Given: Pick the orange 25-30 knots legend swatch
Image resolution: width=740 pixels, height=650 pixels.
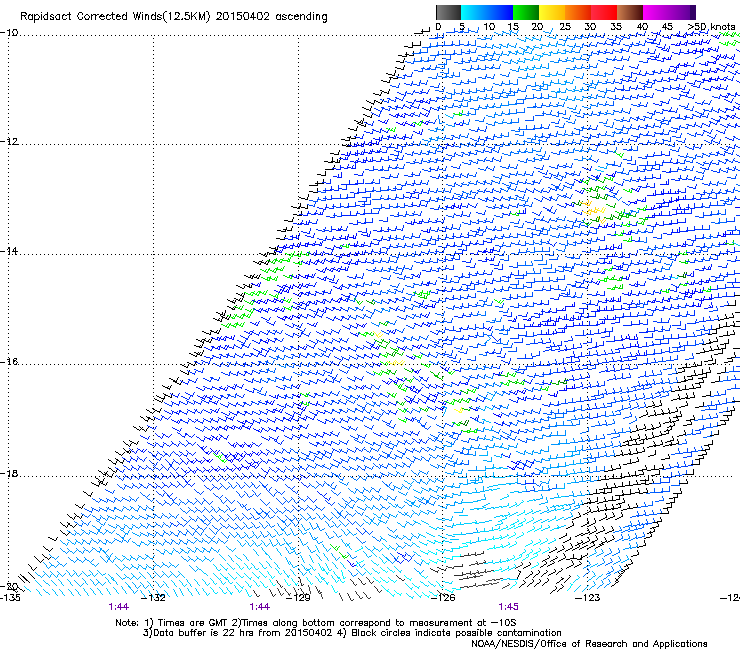Looking at the screenshot, I should coord(578,12).
